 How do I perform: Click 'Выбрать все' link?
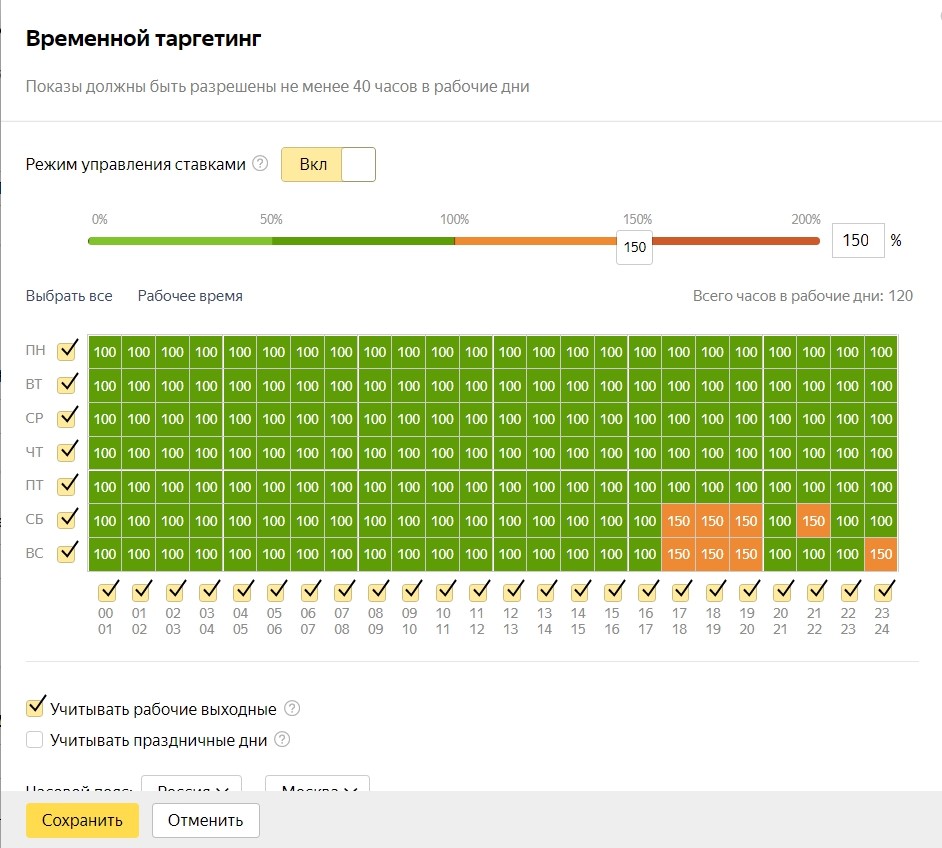[x=69, y=296]
